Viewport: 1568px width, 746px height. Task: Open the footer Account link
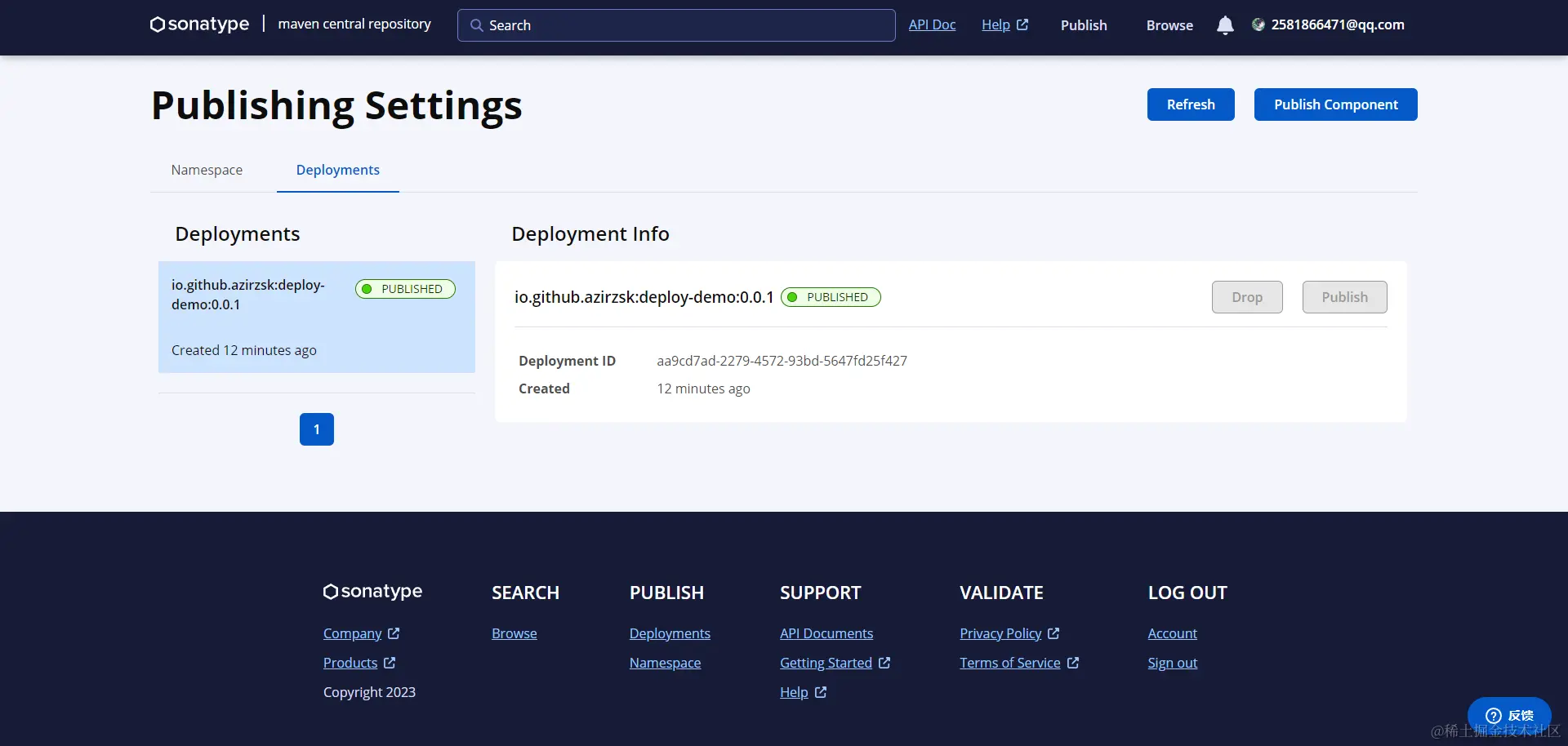1173,633
